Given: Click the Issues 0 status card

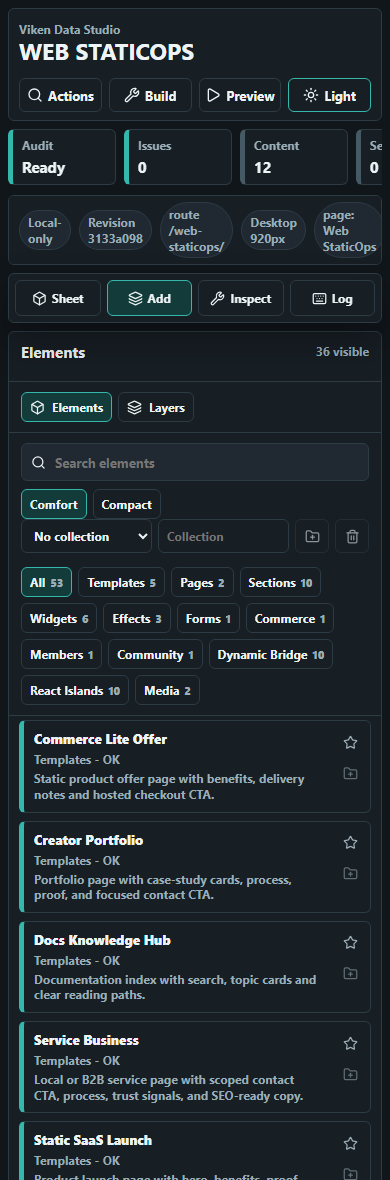Looking at the screenshot, I should tap(178, 157).
